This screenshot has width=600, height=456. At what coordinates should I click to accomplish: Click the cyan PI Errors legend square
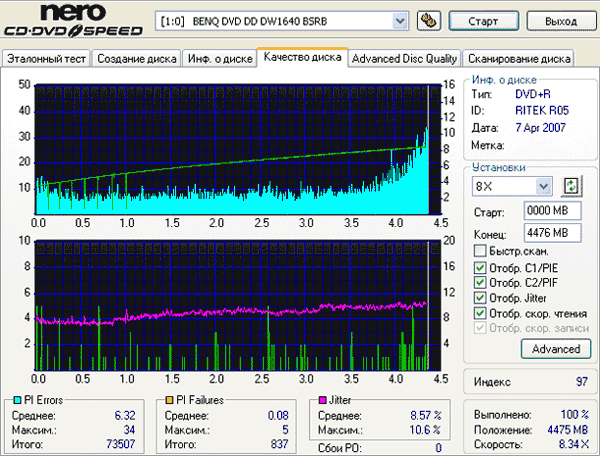tap(17, 400)
